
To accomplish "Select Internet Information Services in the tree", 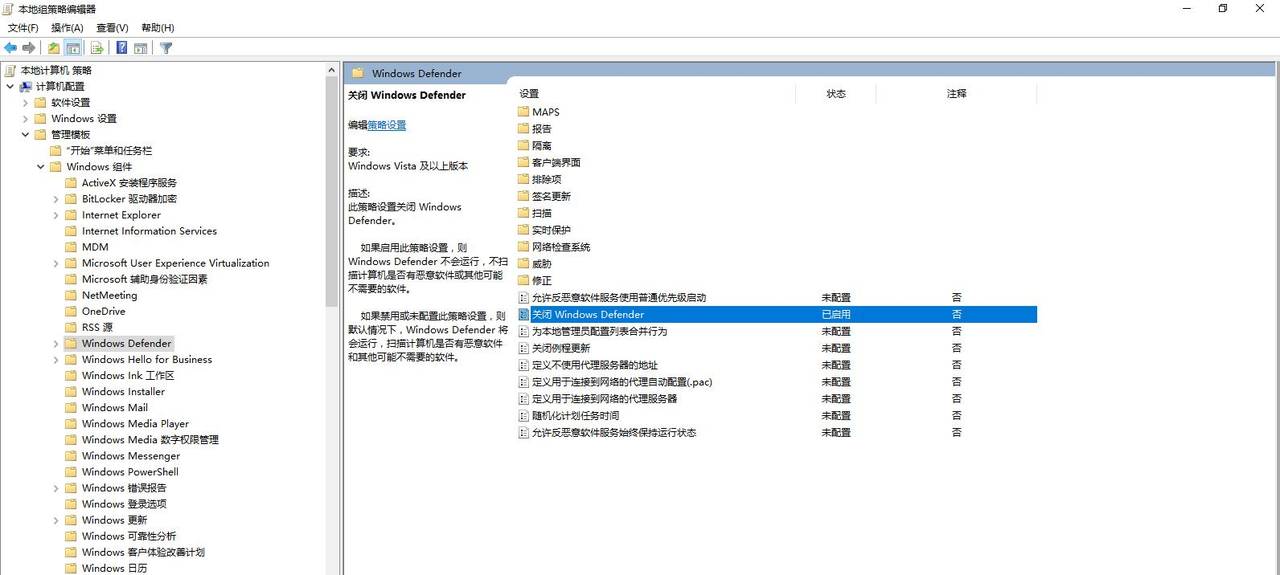I will (x=149, y=231).
